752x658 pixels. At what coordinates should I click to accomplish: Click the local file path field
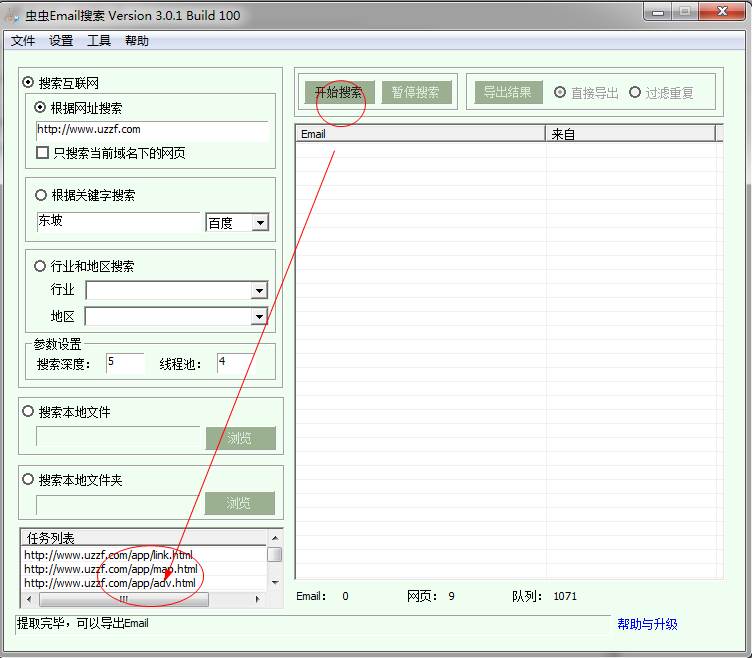pyautogui.click(x=118, y=436)
